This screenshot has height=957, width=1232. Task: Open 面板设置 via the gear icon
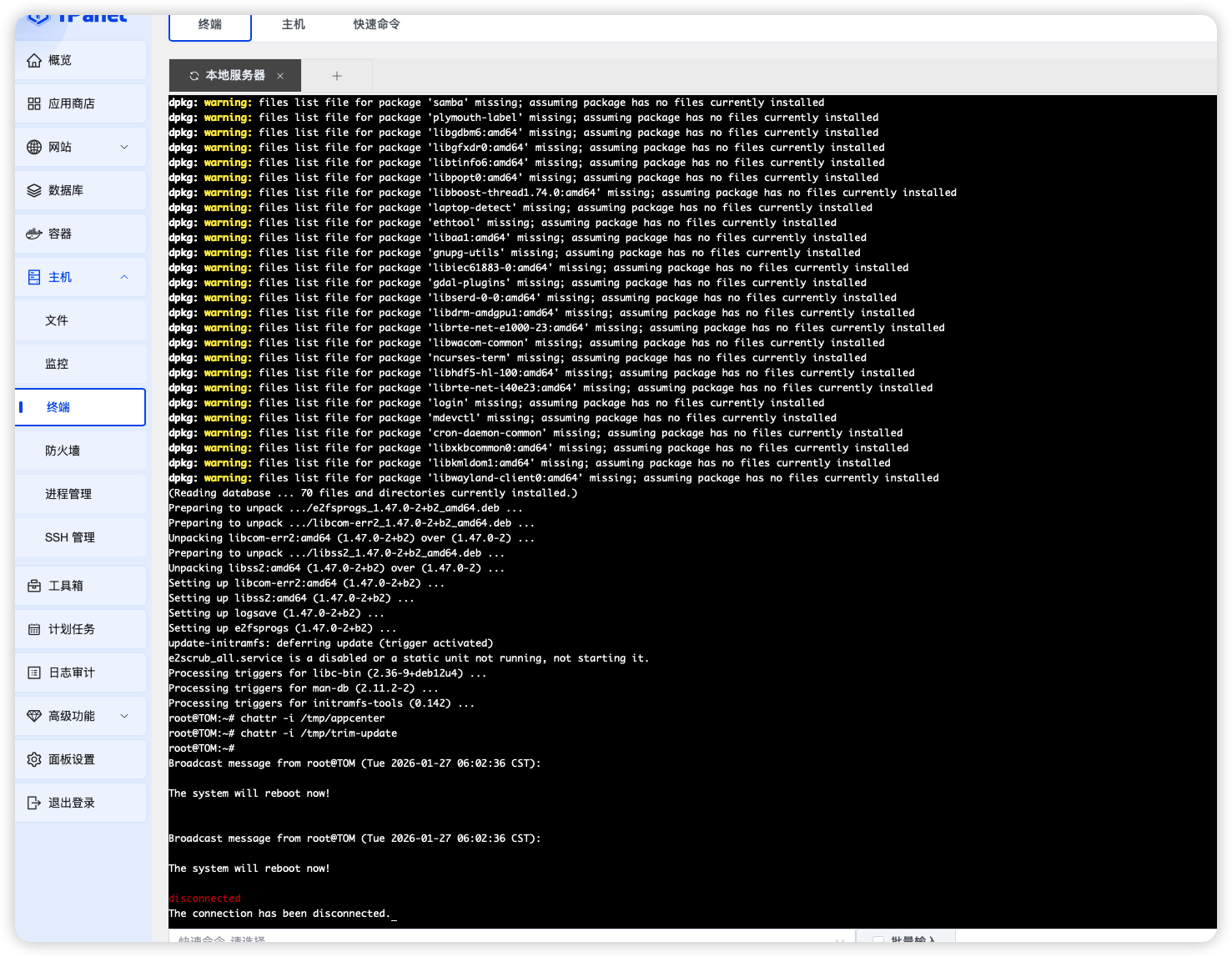tap(34, 759)
